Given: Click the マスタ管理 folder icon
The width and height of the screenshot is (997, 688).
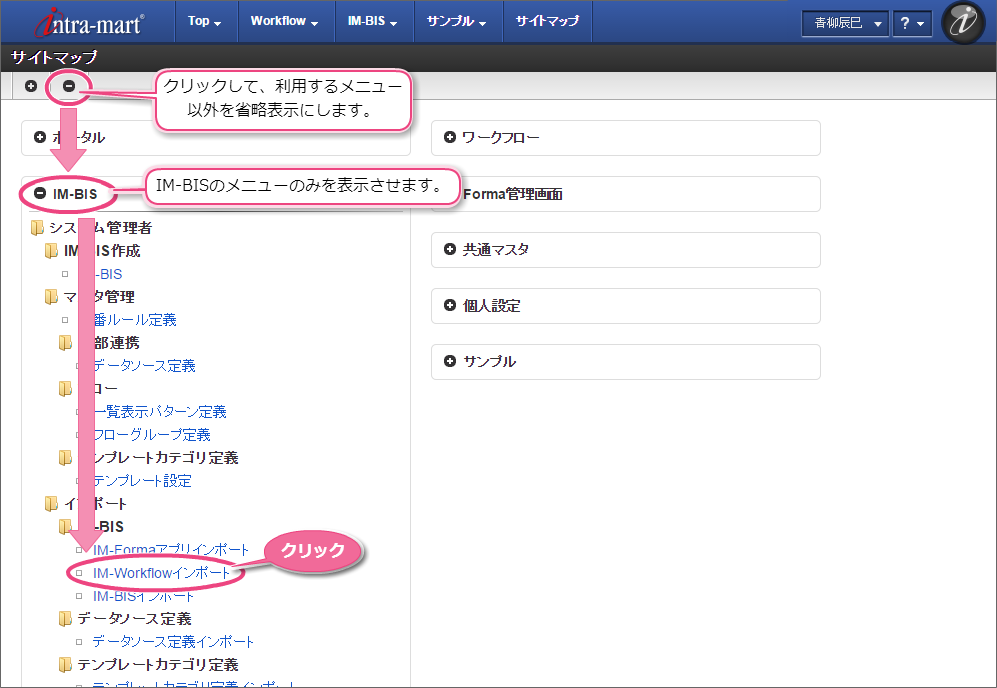Looking at the screenshot, I should 52,296.
